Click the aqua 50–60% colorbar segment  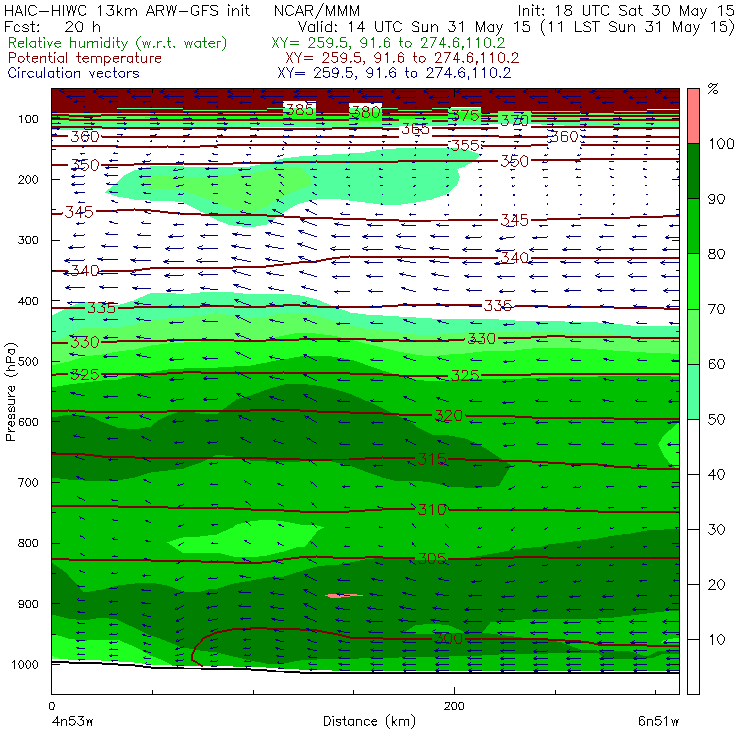tap(693, 392)
